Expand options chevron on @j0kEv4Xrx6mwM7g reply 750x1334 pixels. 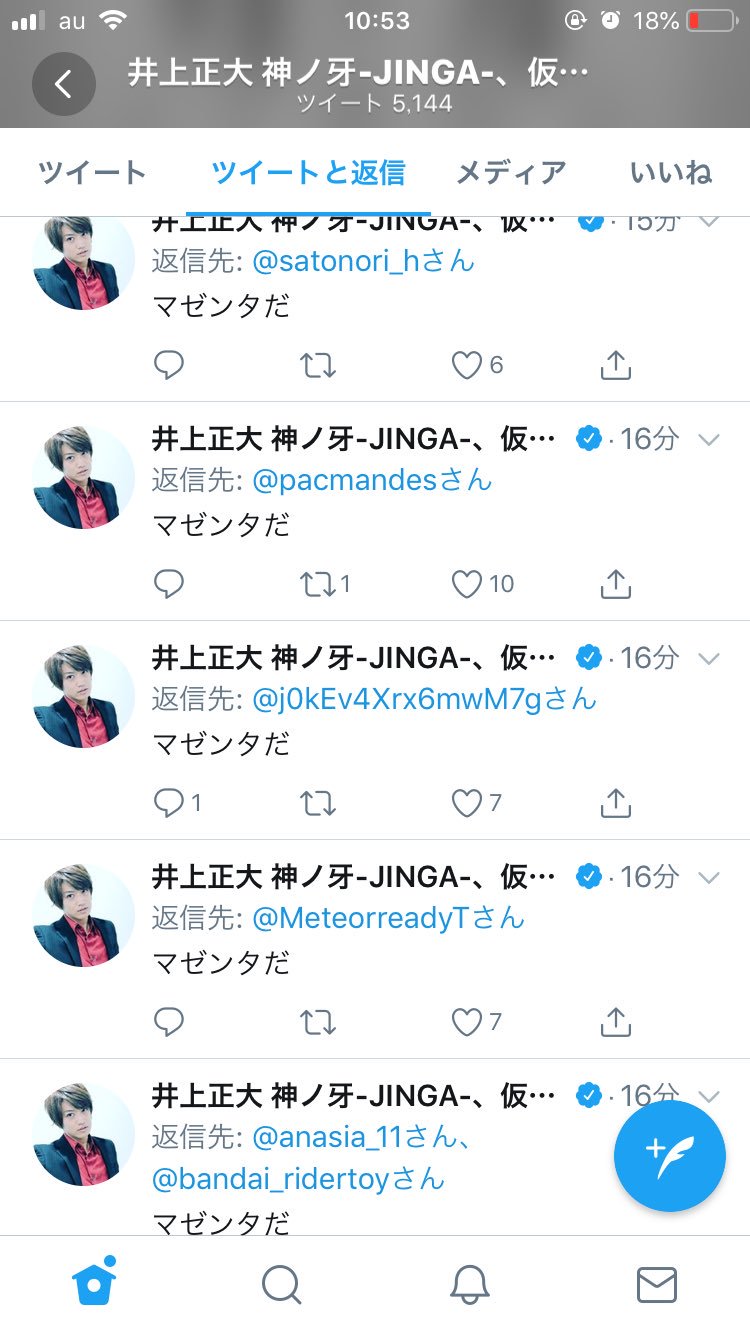click(708, 658)
